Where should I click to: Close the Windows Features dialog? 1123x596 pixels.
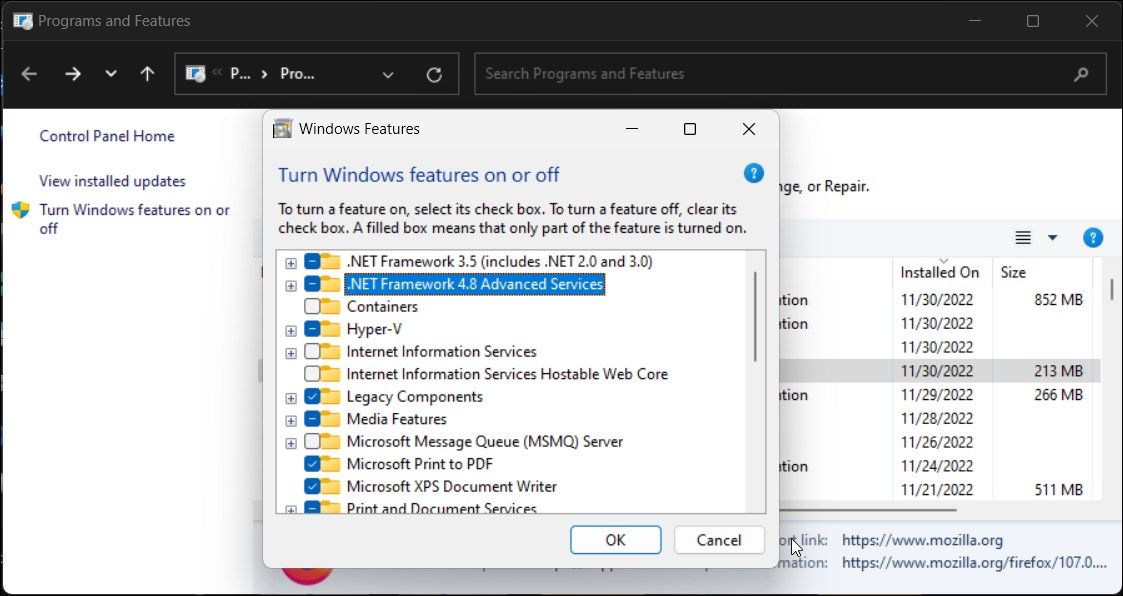click(x=748, y=129)
